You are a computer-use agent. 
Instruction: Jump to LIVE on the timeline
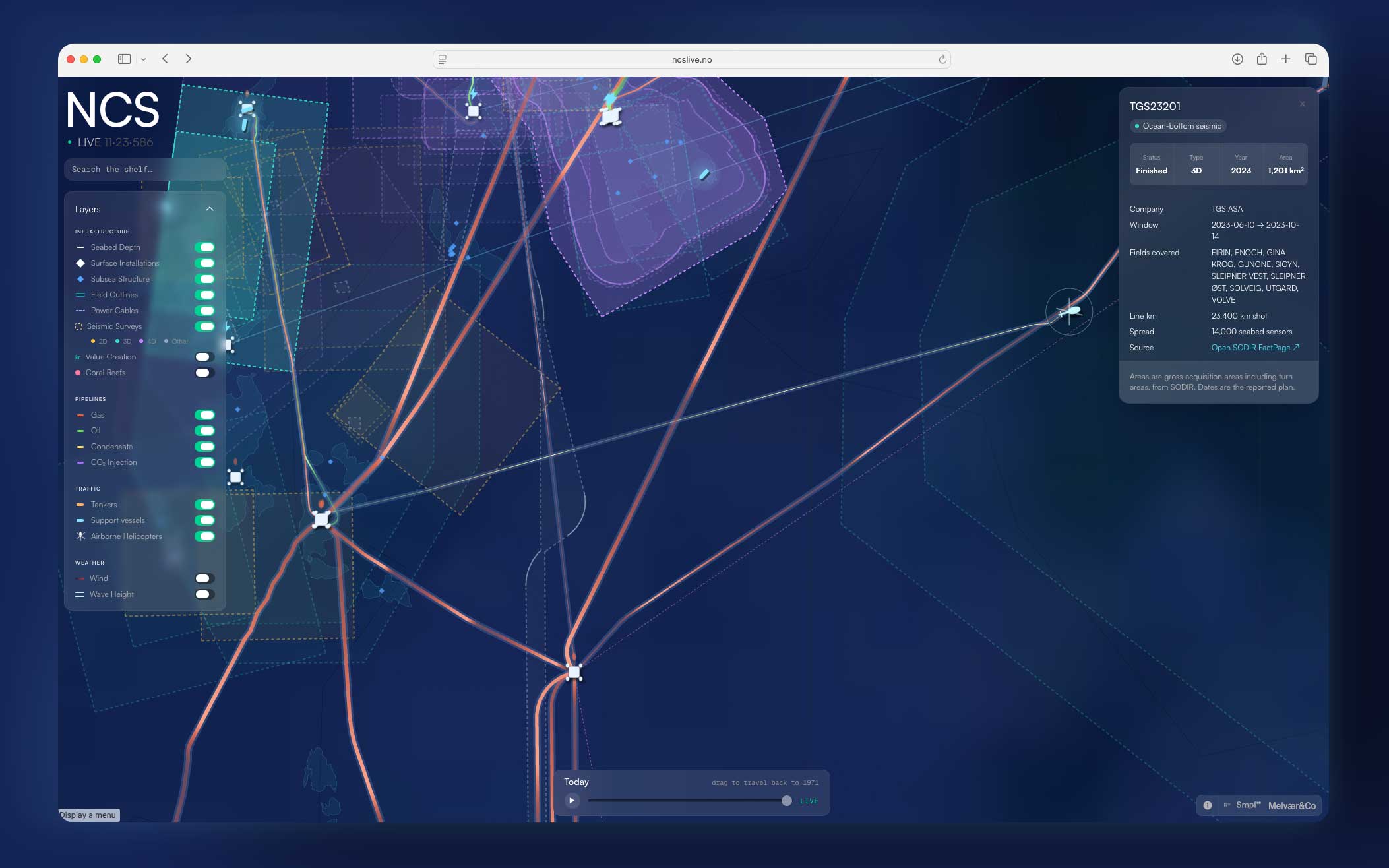[809, 801]
